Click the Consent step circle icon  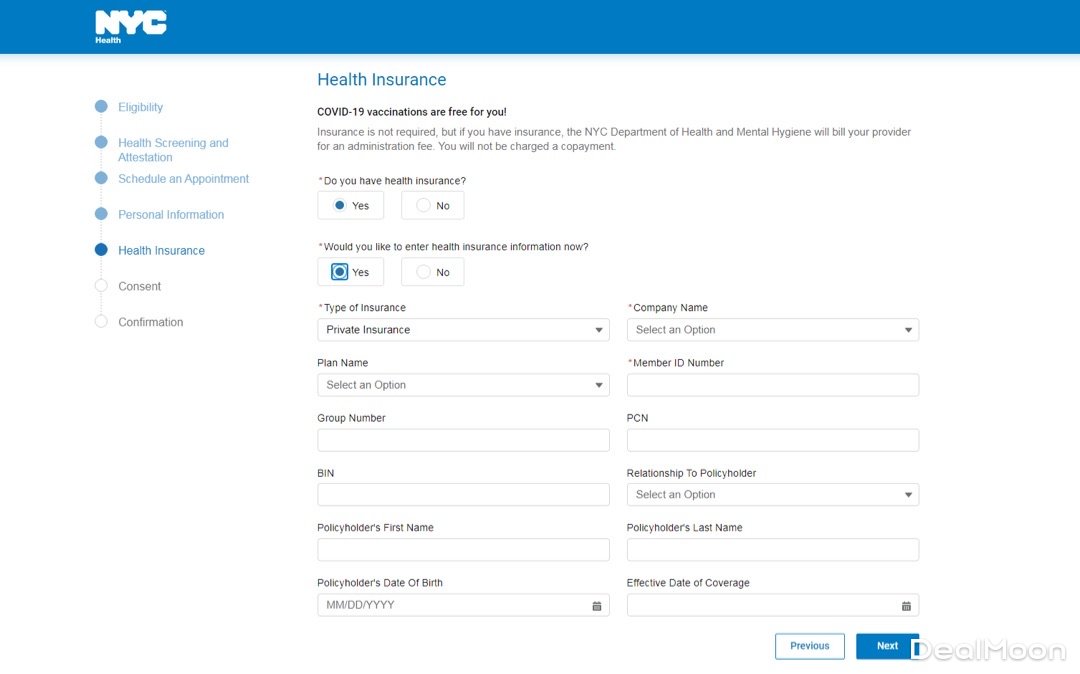click(x=101, y=286)
